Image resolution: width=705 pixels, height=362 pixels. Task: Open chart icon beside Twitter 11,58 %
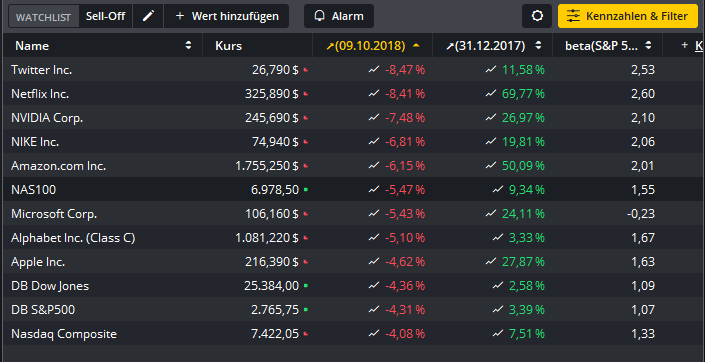point(491,70)
